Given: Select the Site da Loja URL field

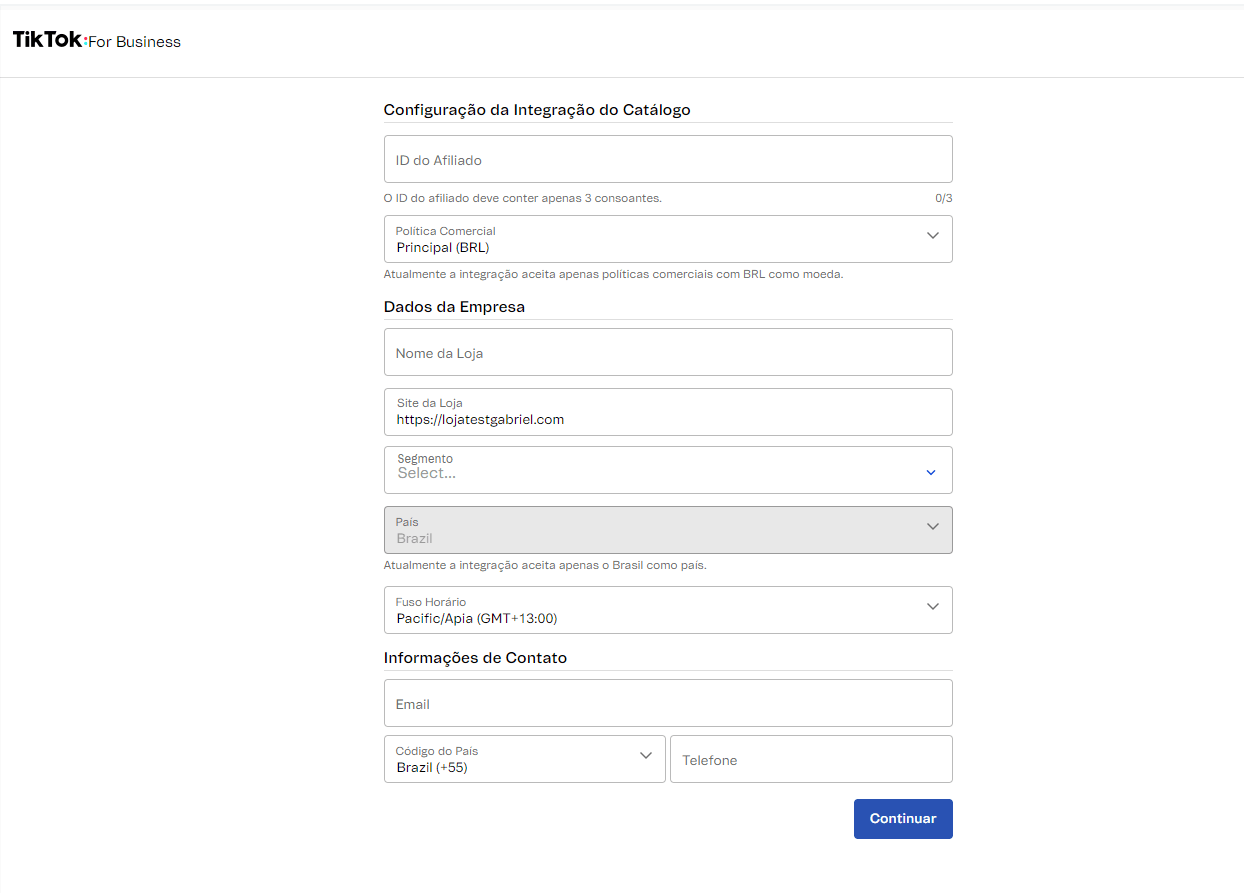Looking at the screenshot, I should 667,419.
